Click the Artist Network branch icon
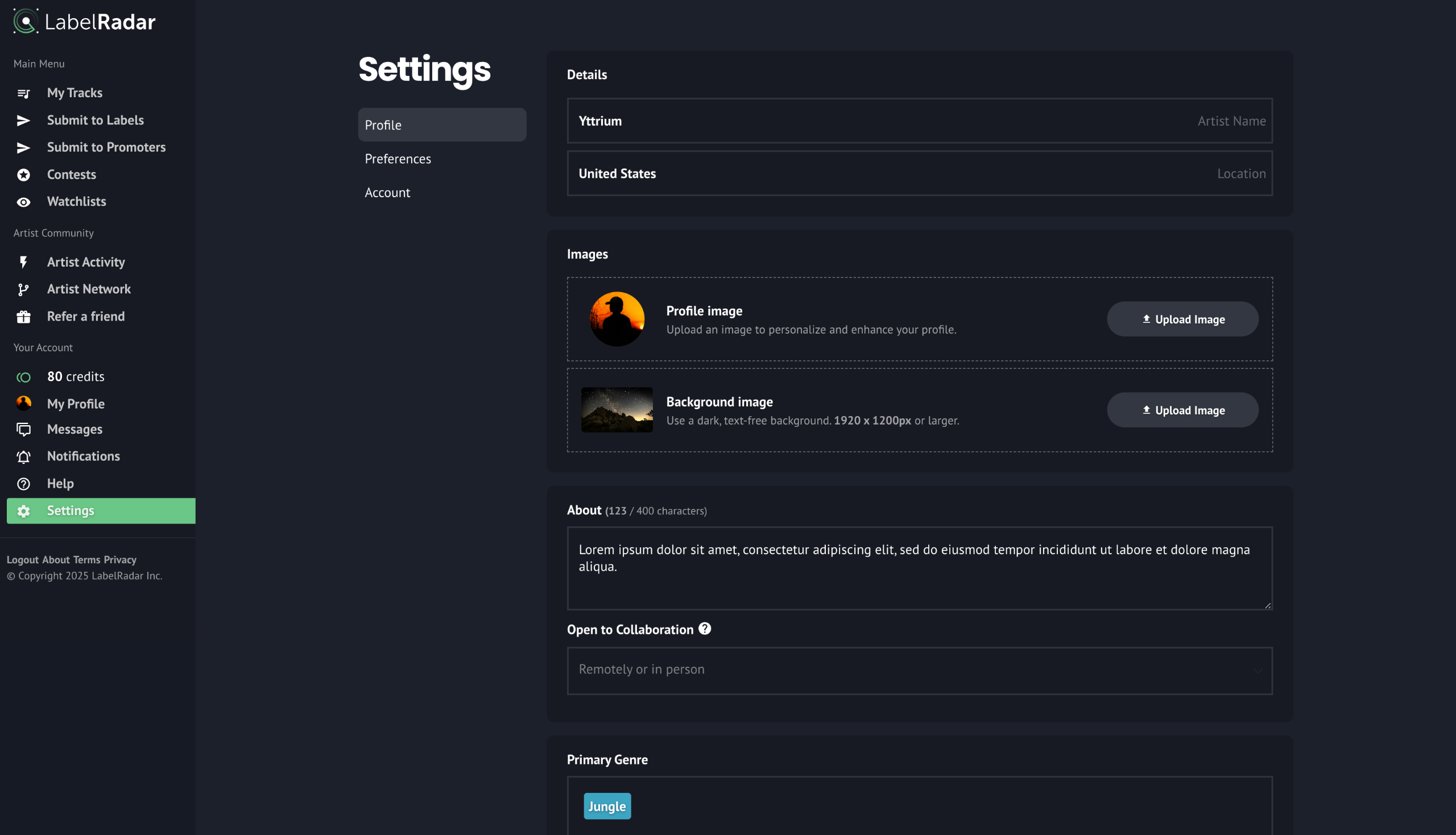This screenshot has width=1456, height=835. (23, 290)
